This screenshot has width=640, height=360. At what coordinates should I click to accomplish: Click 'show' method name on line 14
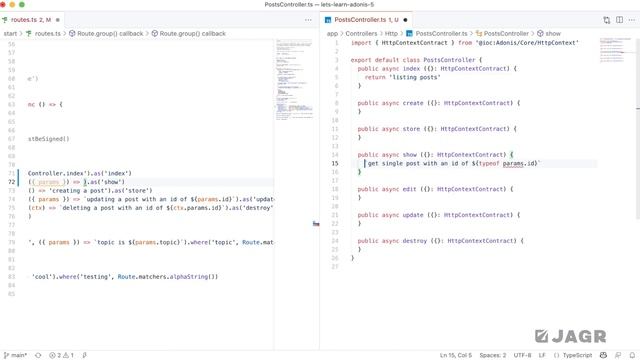pos(409,155)
